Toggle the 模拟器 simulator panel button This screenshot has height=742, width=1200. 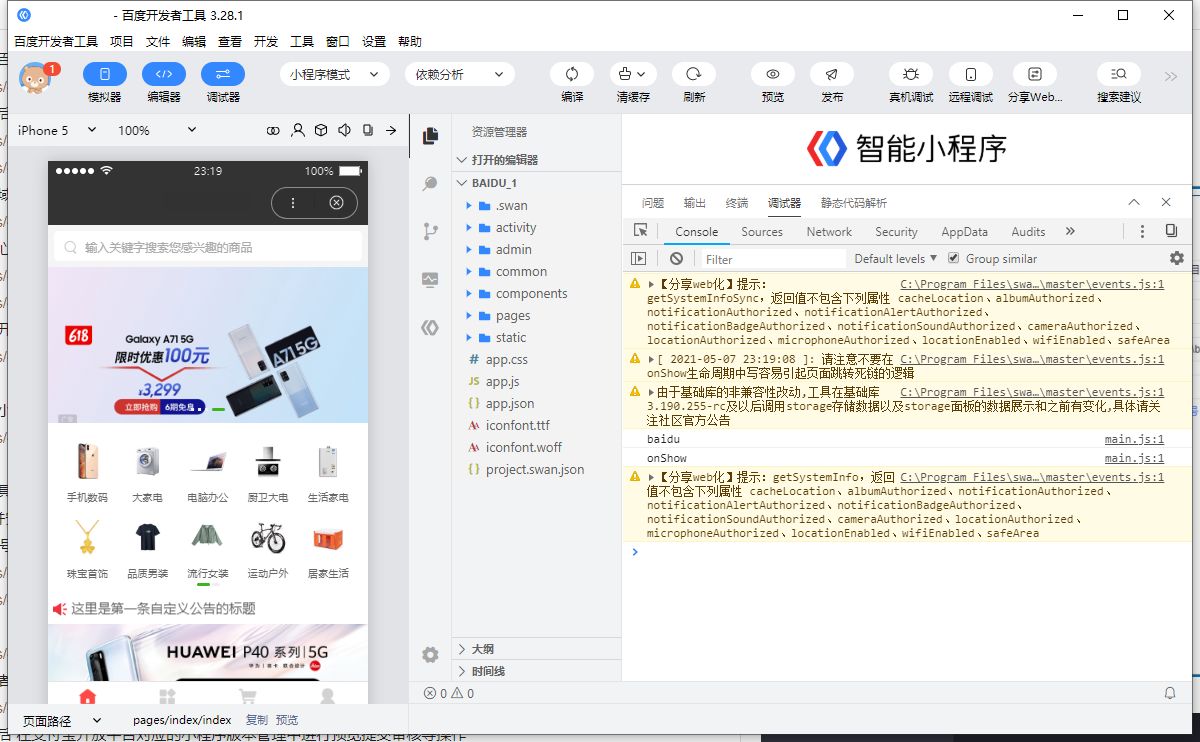point(104,75)
